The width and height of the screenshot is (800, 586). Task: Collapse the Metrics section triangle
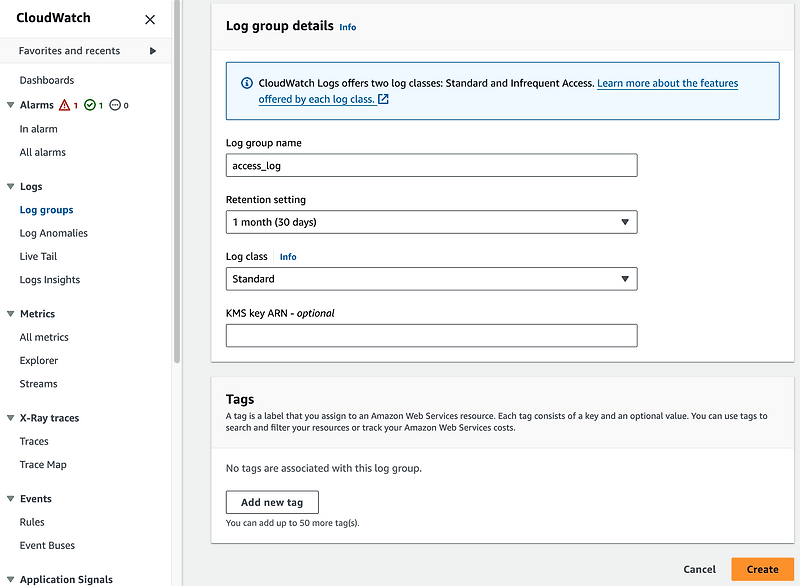pyautogui.click(x=10, y=314)
